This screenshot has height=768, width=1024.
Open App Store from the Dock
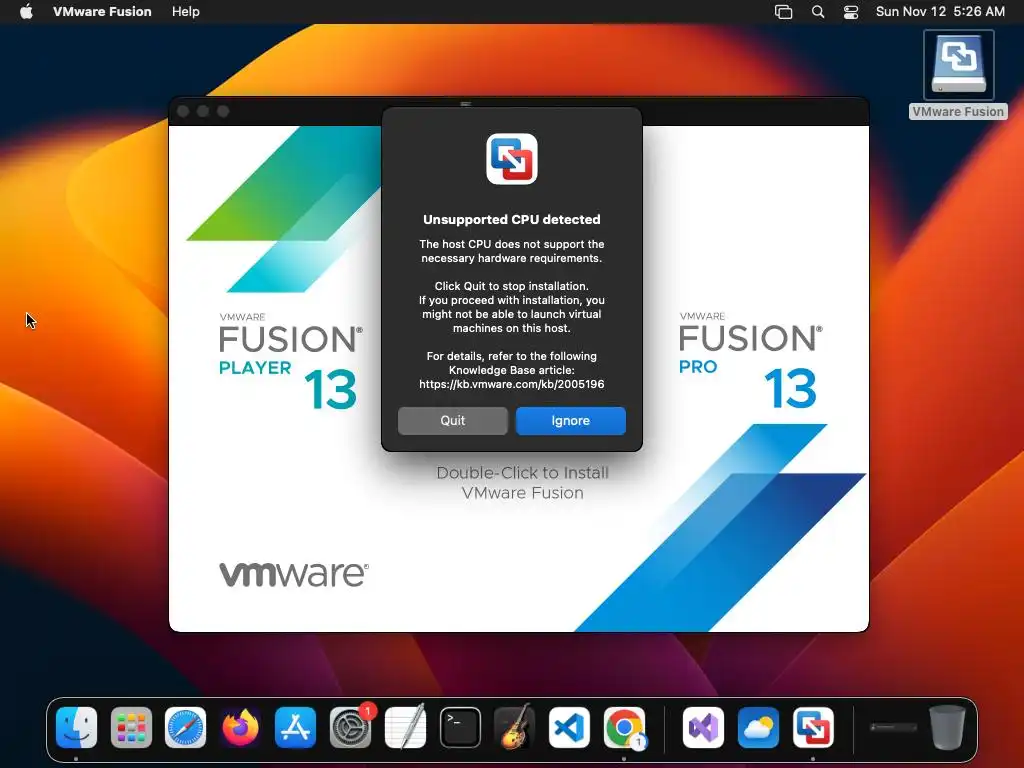click(x=295, y=728)
